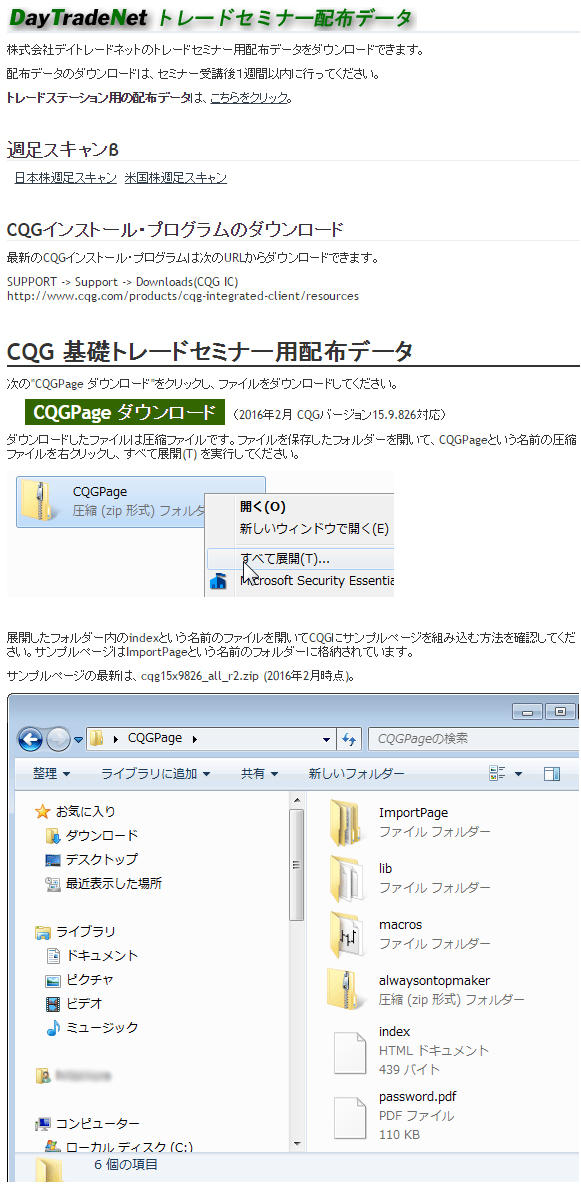Click the ImportPage file name

tap(413, 813)
